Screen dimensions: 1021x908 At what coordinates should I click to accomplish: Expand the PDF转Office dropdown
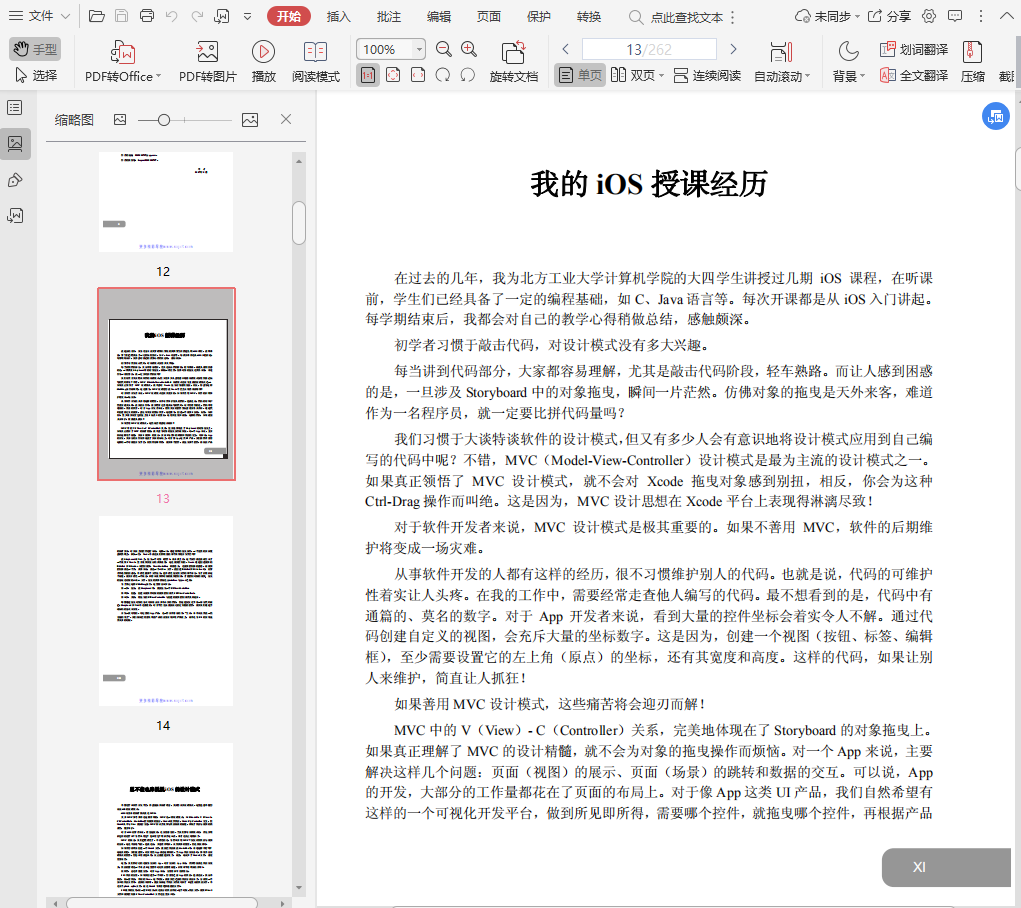point(158,76)
